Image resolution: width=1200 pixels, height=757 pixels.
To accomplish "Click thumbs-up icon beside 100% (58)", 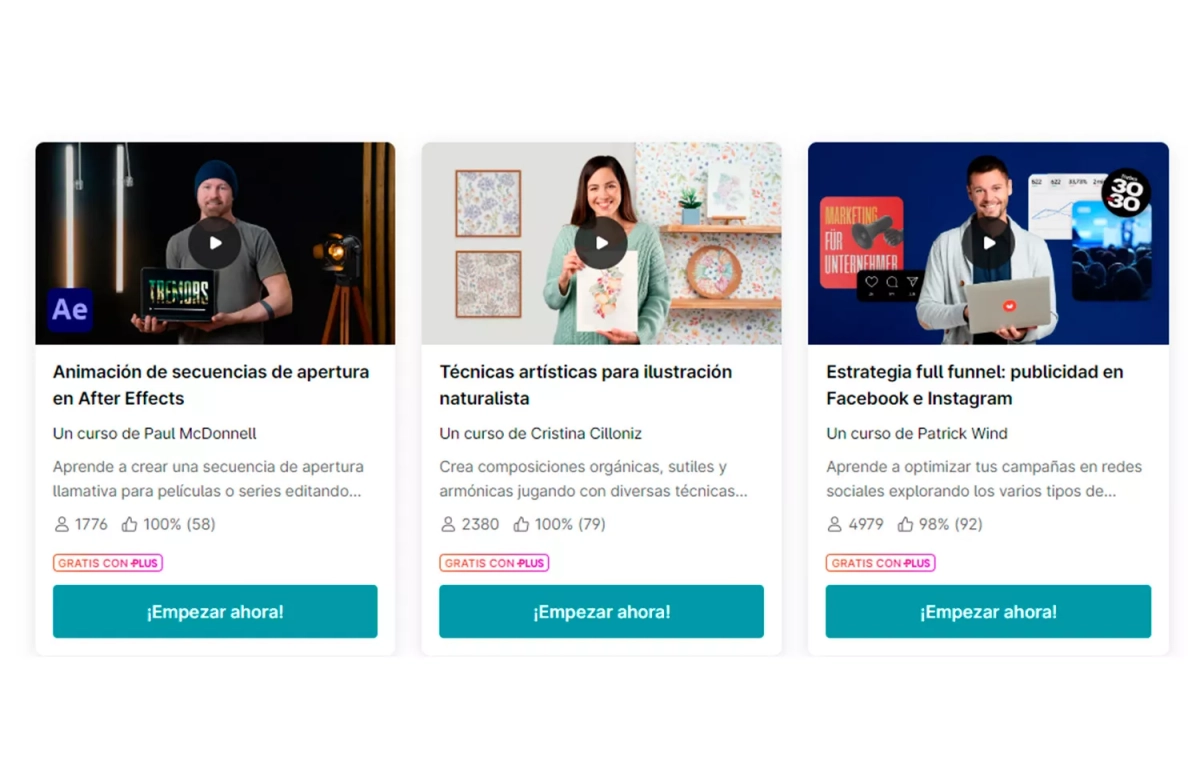I will [x=129, y=524].
